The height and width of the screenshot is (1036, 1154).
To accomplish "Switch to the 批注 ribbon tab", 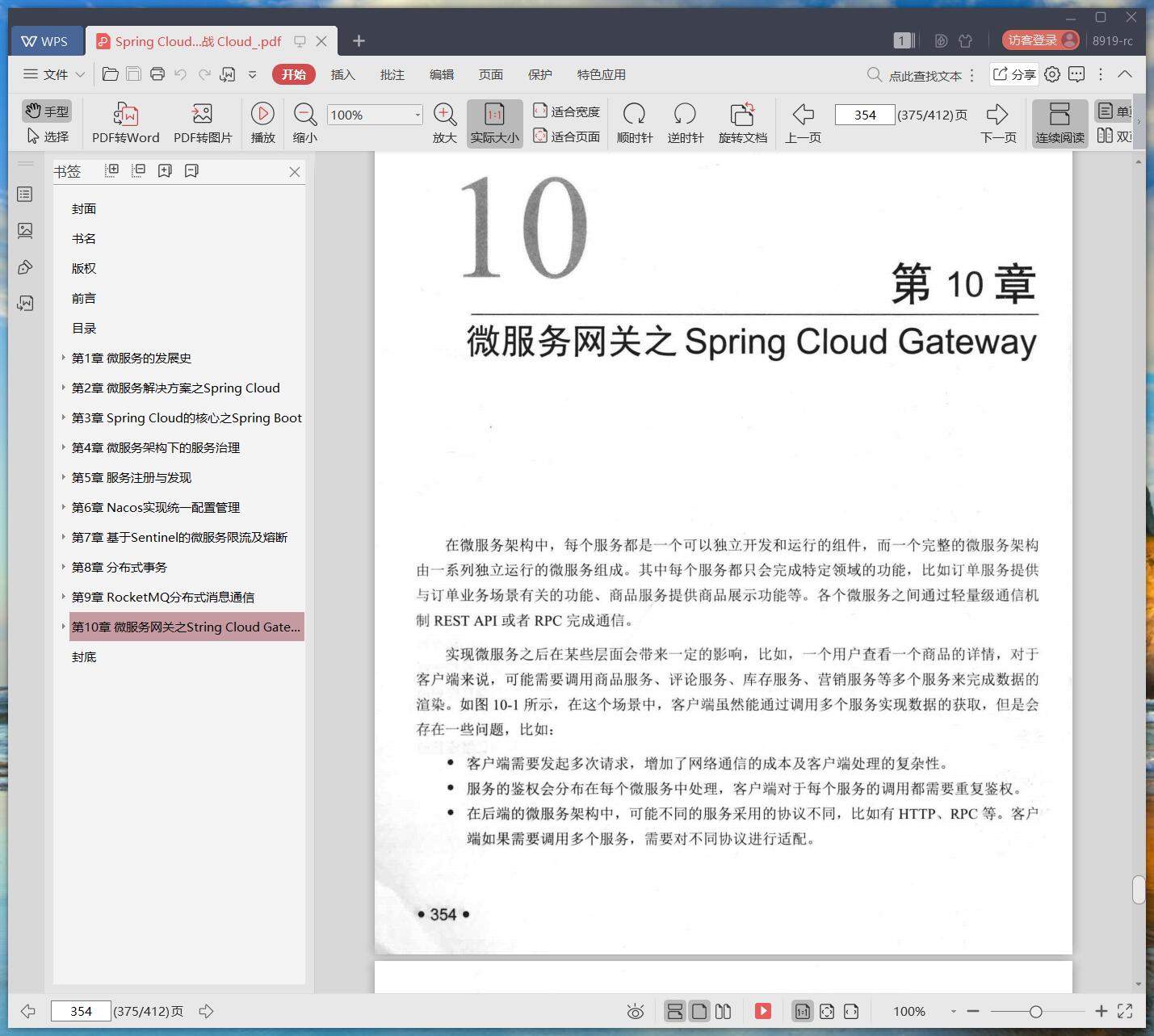I will tap(392, 74).
